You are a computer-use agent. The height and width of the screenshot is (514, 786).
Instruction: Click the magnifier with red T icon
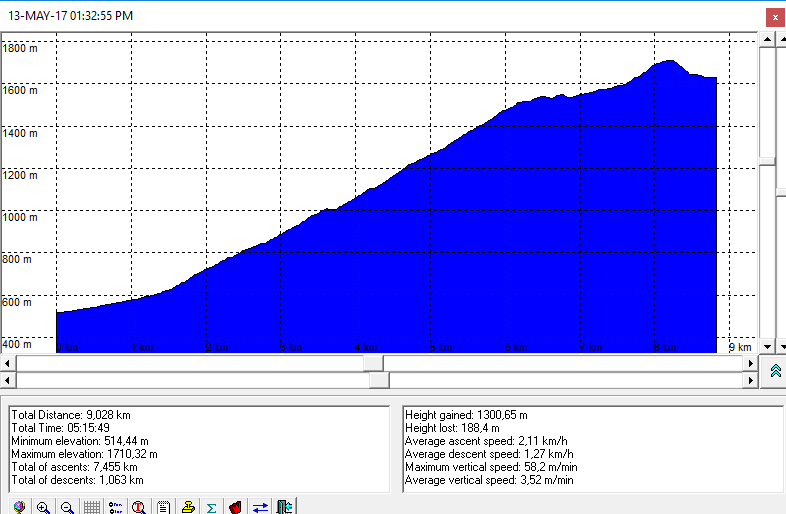[139, 506]
